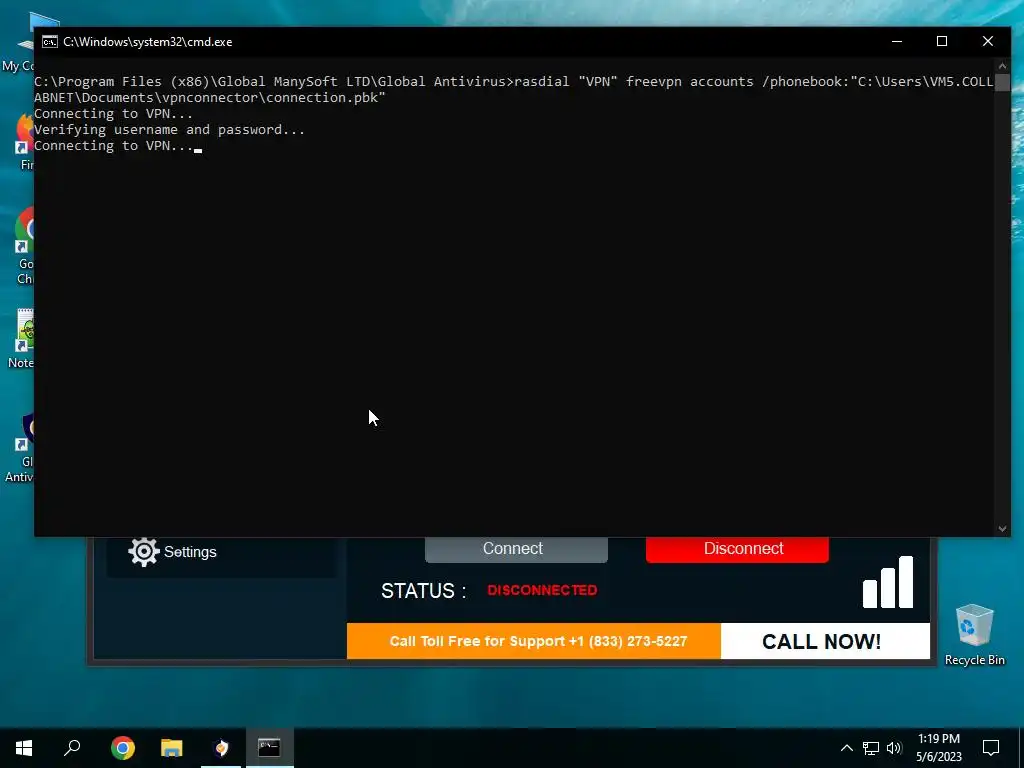The width and height of the screenshot is (1024, 768).
Task: Open File Explorer from the taskbar
Action: [x=172, y=748]
